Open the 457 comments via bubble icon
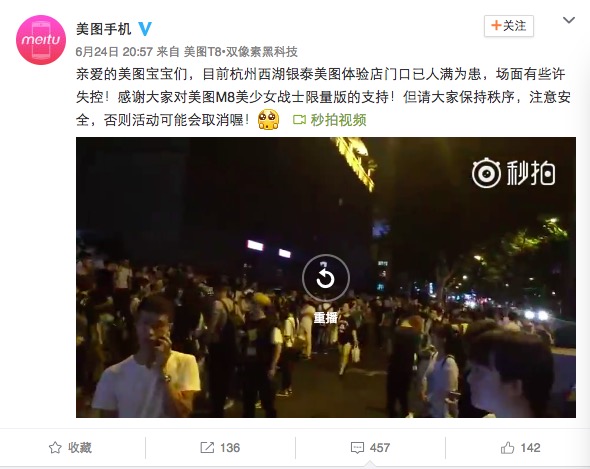This screenshot has width=590, height=469. pos(357,448)
